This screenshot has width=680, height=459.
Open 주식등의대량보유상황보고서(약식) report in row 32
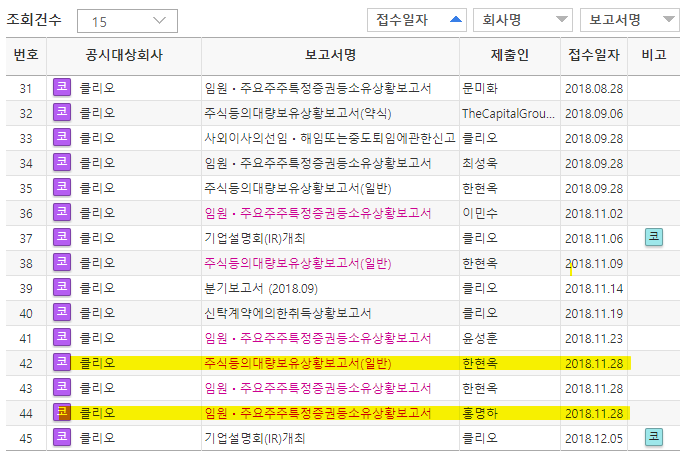(x=298, y=113)
